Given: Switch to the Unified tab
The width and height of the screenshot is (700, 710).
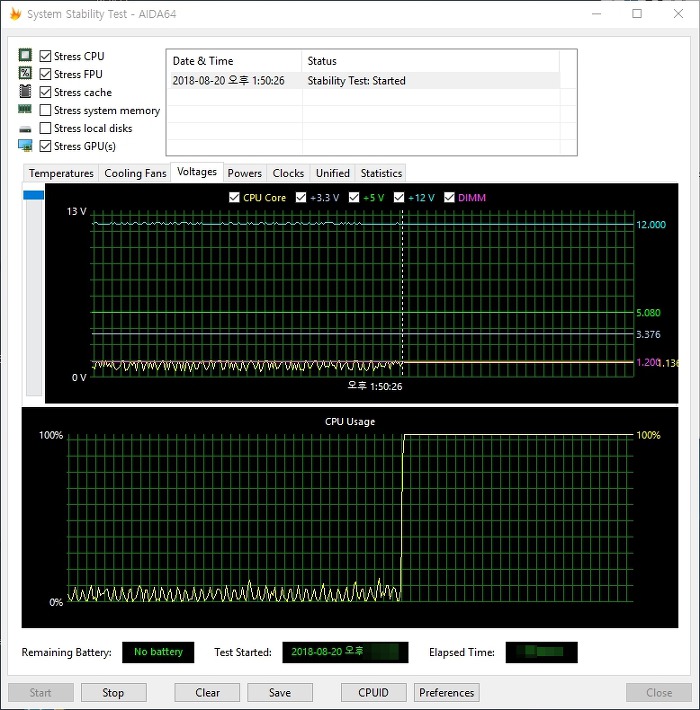Looking at the screenshot, I should click(x=333, y=173).
